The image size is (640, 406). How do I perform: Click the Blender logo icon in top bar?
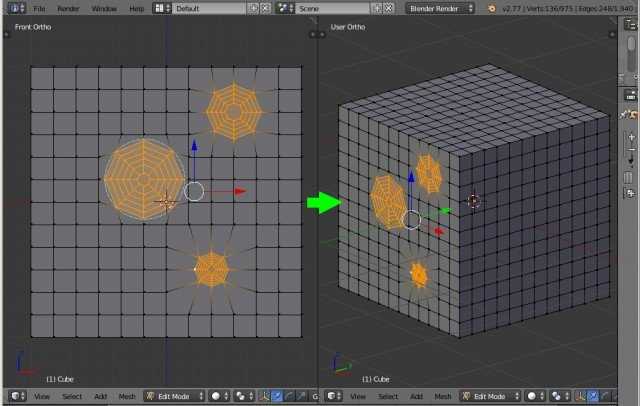tap(492, 9)
